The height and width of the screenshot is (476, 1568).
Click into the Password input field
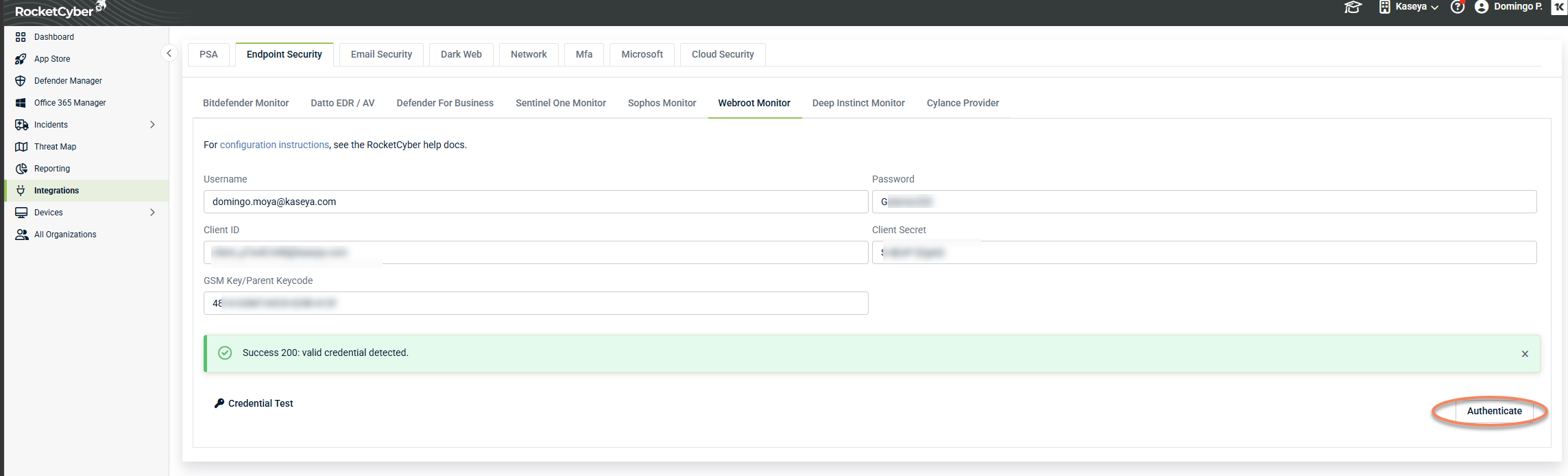tap(1204, 202)
